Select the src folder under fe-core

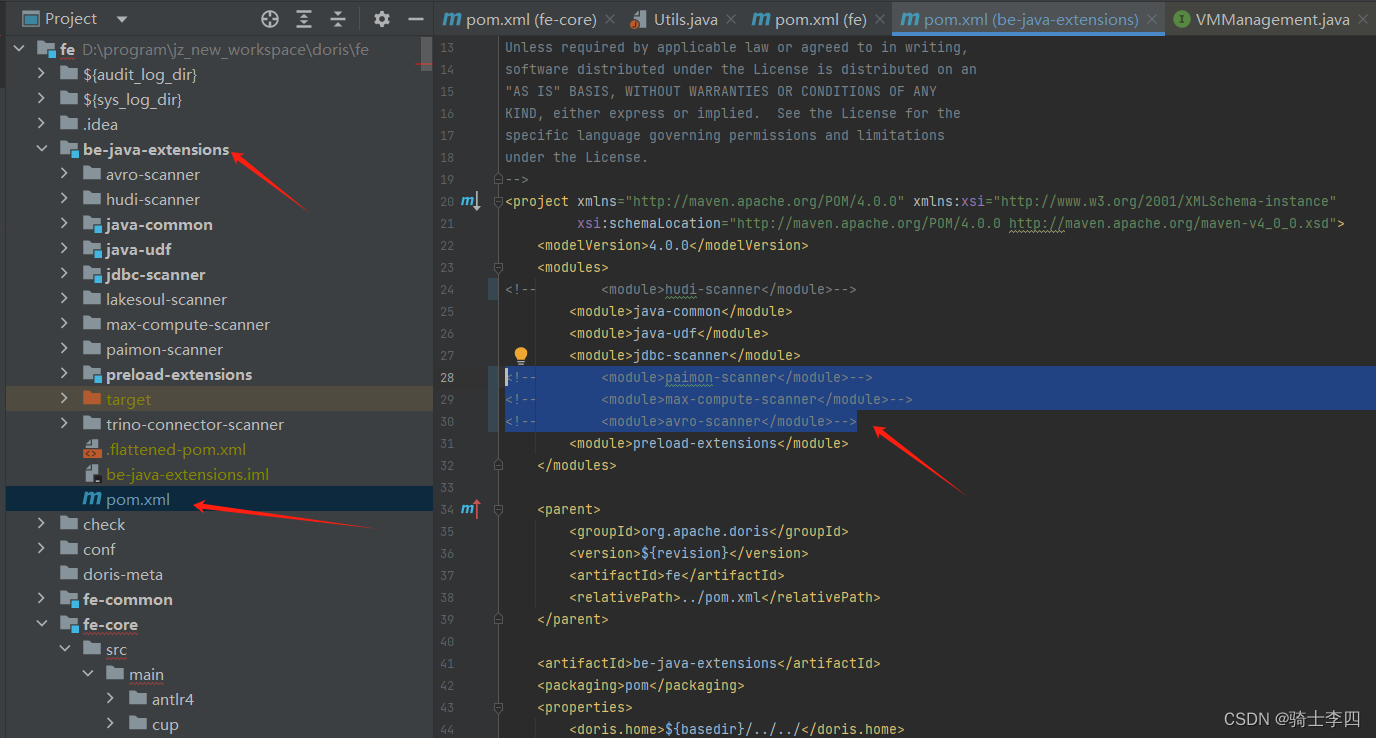117,649
